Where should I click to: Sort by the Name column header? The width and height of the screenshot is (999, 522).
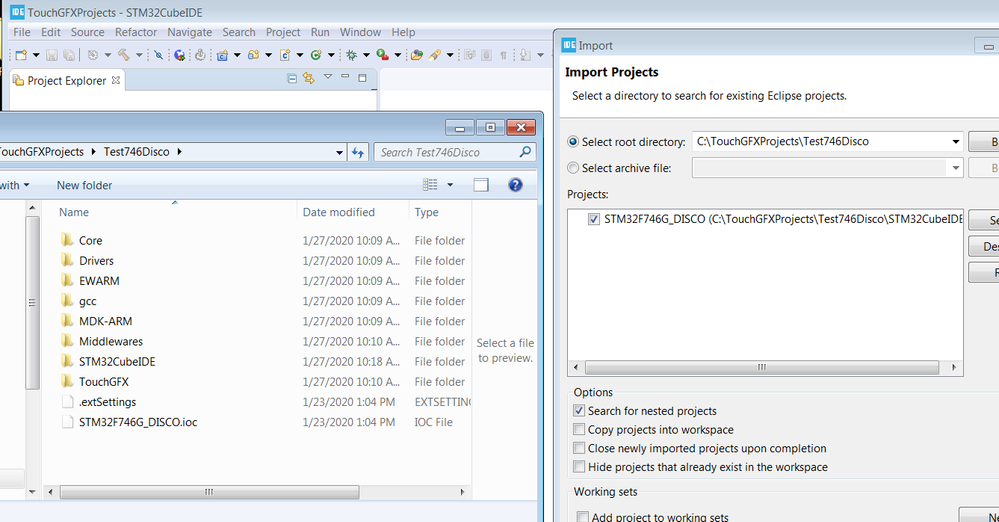coord(74,212)
